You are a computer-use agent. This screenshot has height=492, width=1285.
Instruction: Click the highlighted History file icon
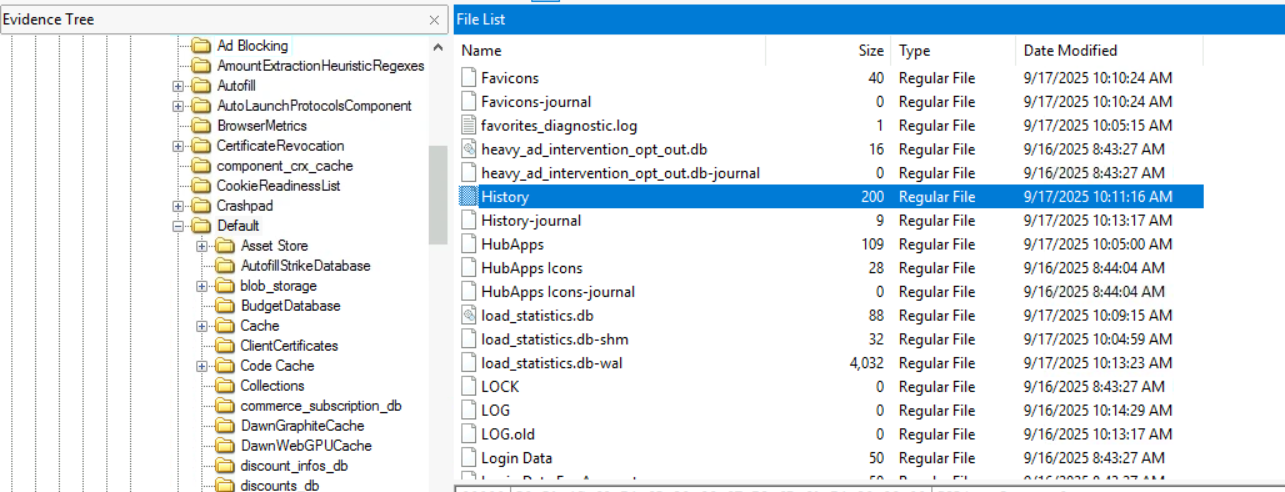pyautogui.click(x=469, y=197)
